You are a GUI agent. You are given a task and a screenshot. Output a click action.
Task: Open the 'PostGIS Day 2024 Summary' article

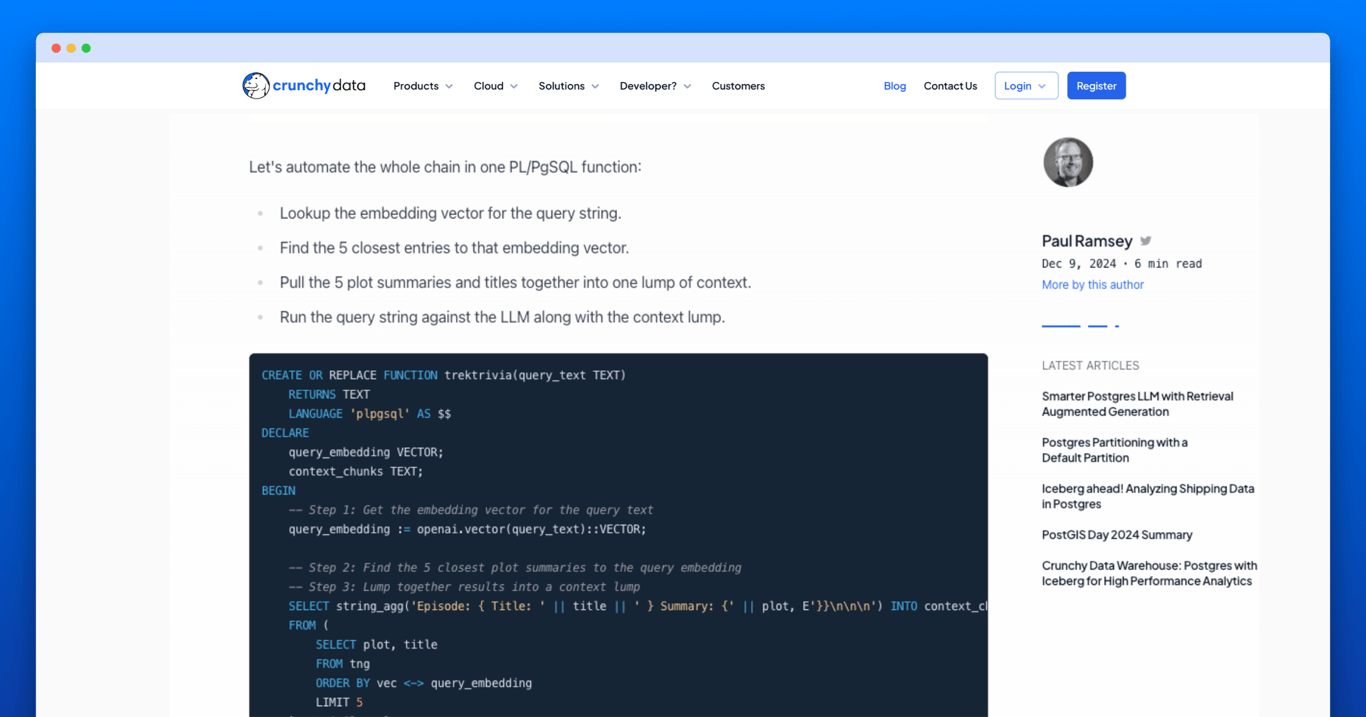1117,535
